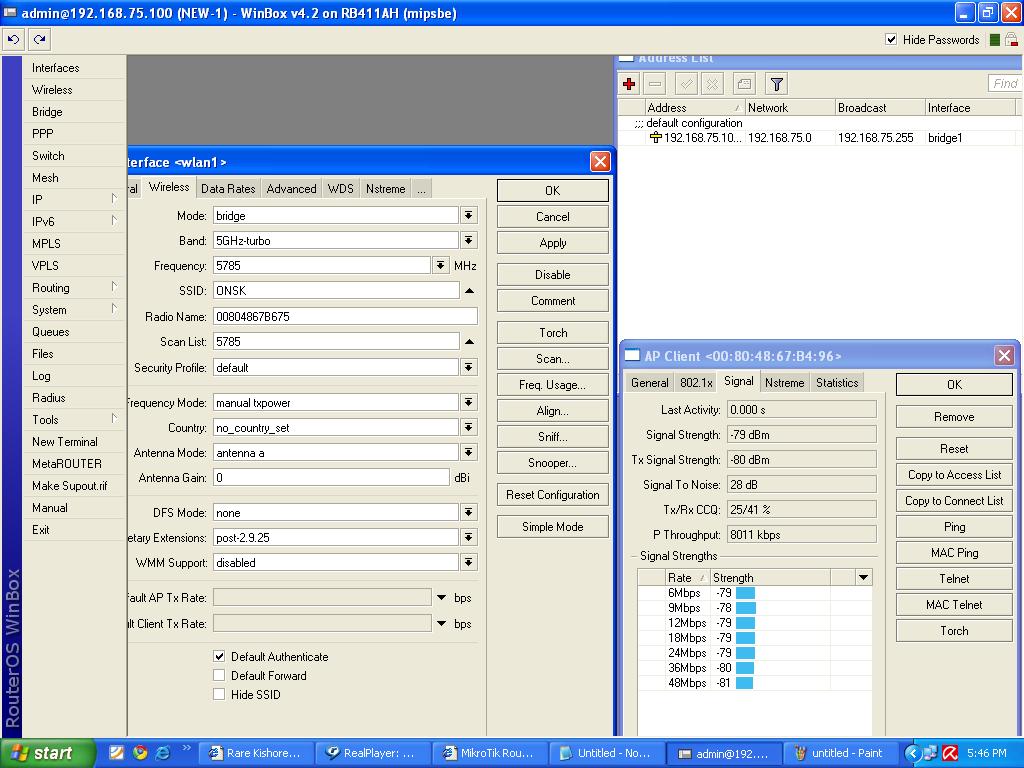
Task: Click Copy to Access List button
Action: point(954,475)
